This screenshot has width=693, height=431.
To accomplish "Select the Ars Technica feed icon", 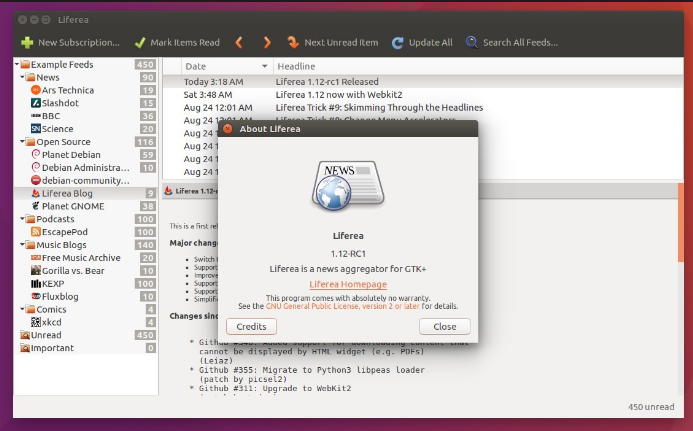I will pyautogui.click(x=36, y=90).
